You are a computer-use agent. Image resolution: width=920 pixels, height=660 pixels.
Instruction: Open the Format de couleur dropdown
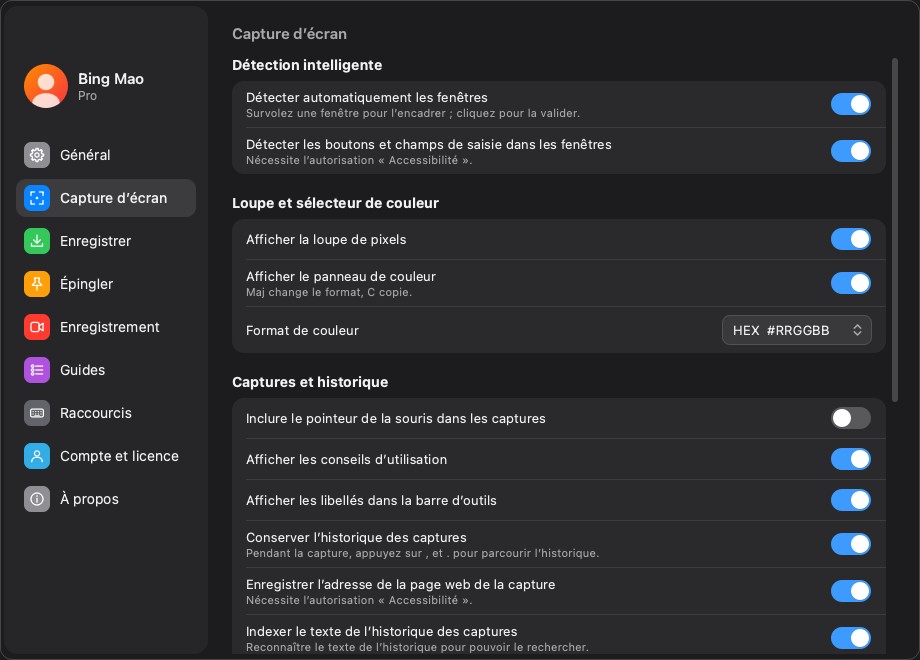tap(796, 330)
